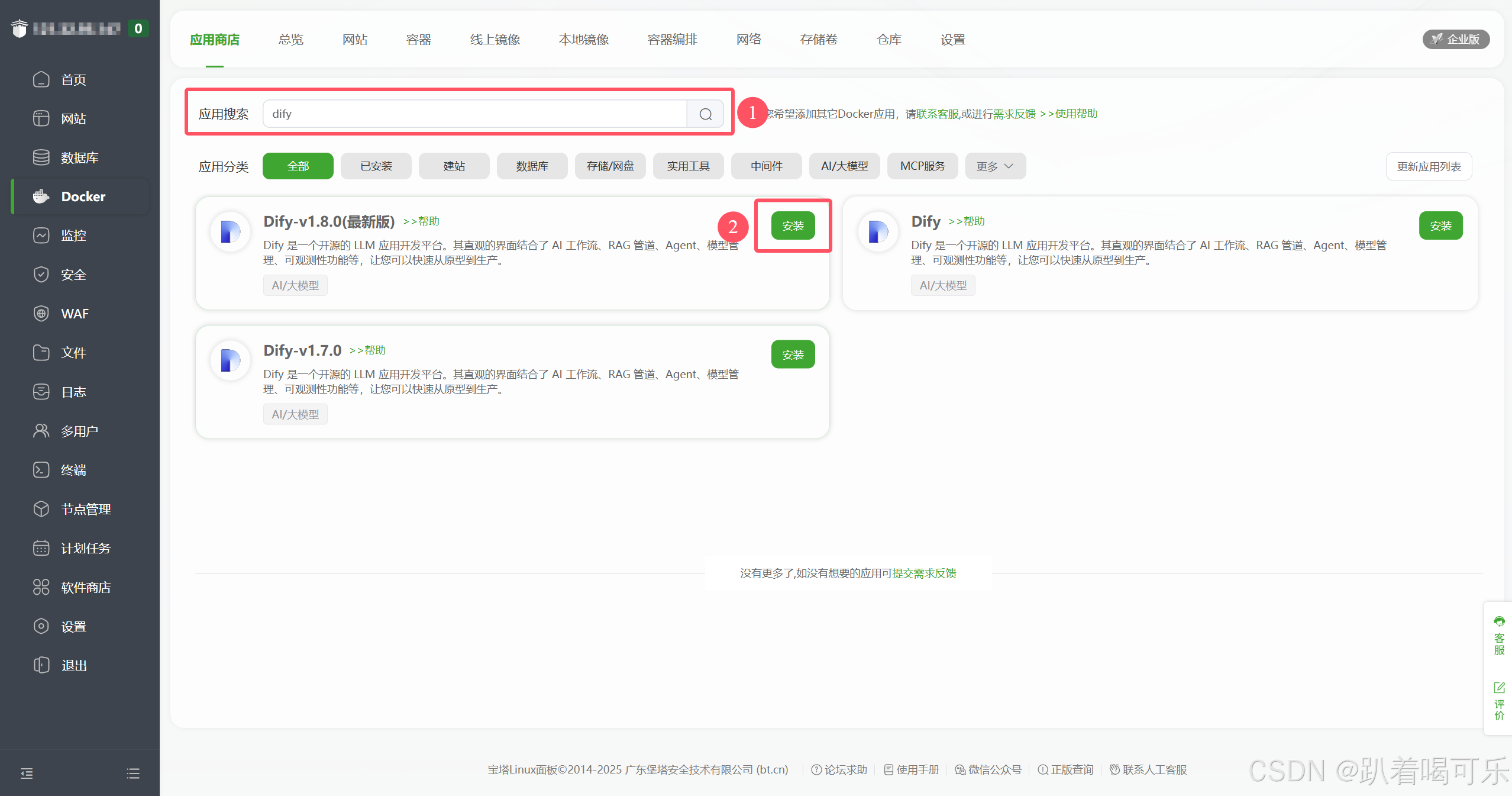Expand the 更多 categories dropdown
Screen dimensions: 1512x796
(996, 166)
